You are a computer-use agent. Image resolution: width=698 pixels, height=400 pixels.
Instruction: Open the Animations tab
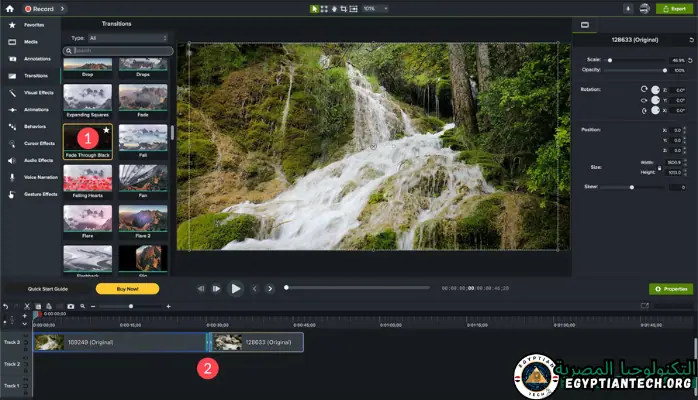tap(30, 109)
